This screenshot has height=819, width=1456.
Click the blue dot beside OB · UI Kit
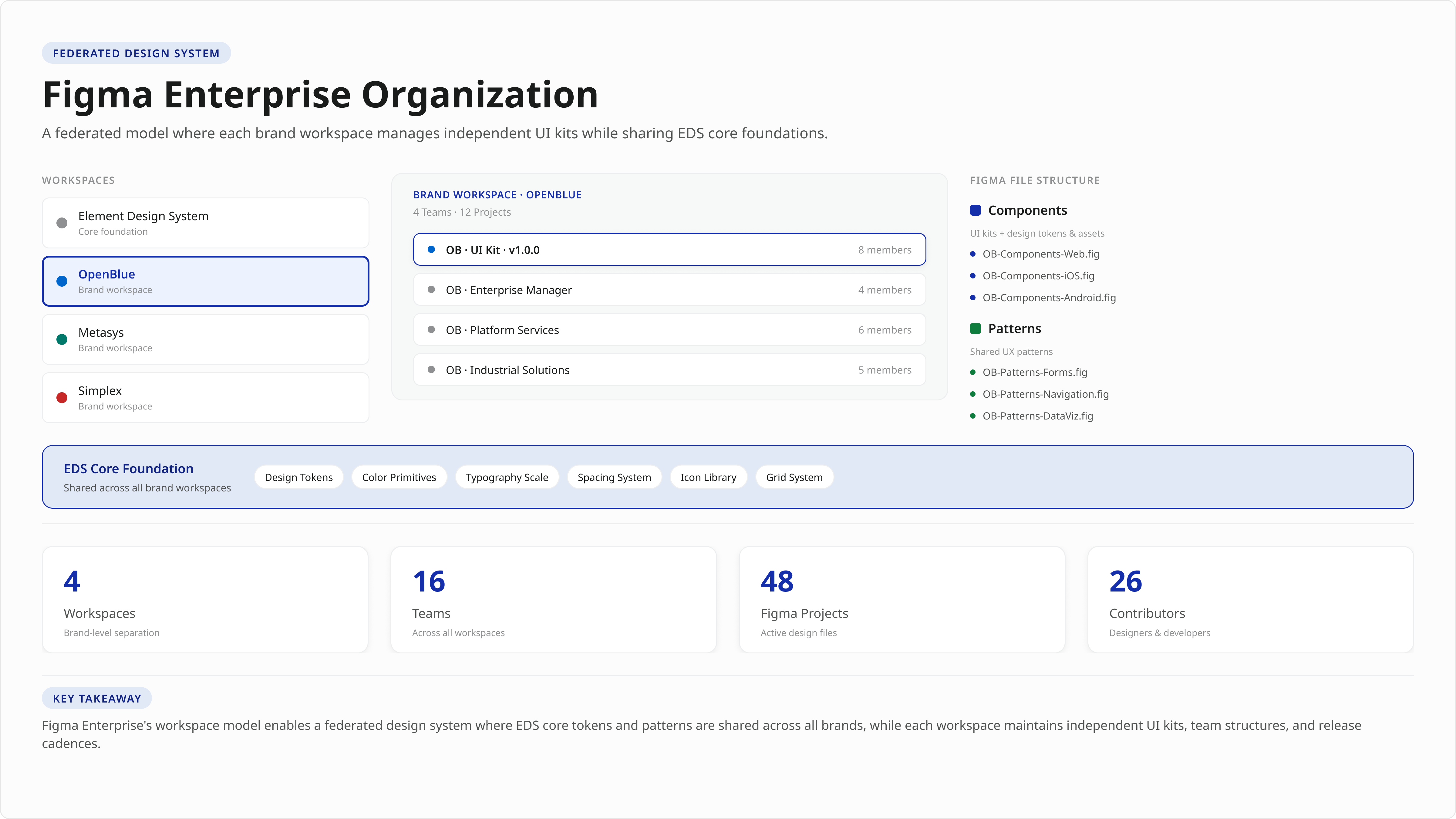(432, 249)
